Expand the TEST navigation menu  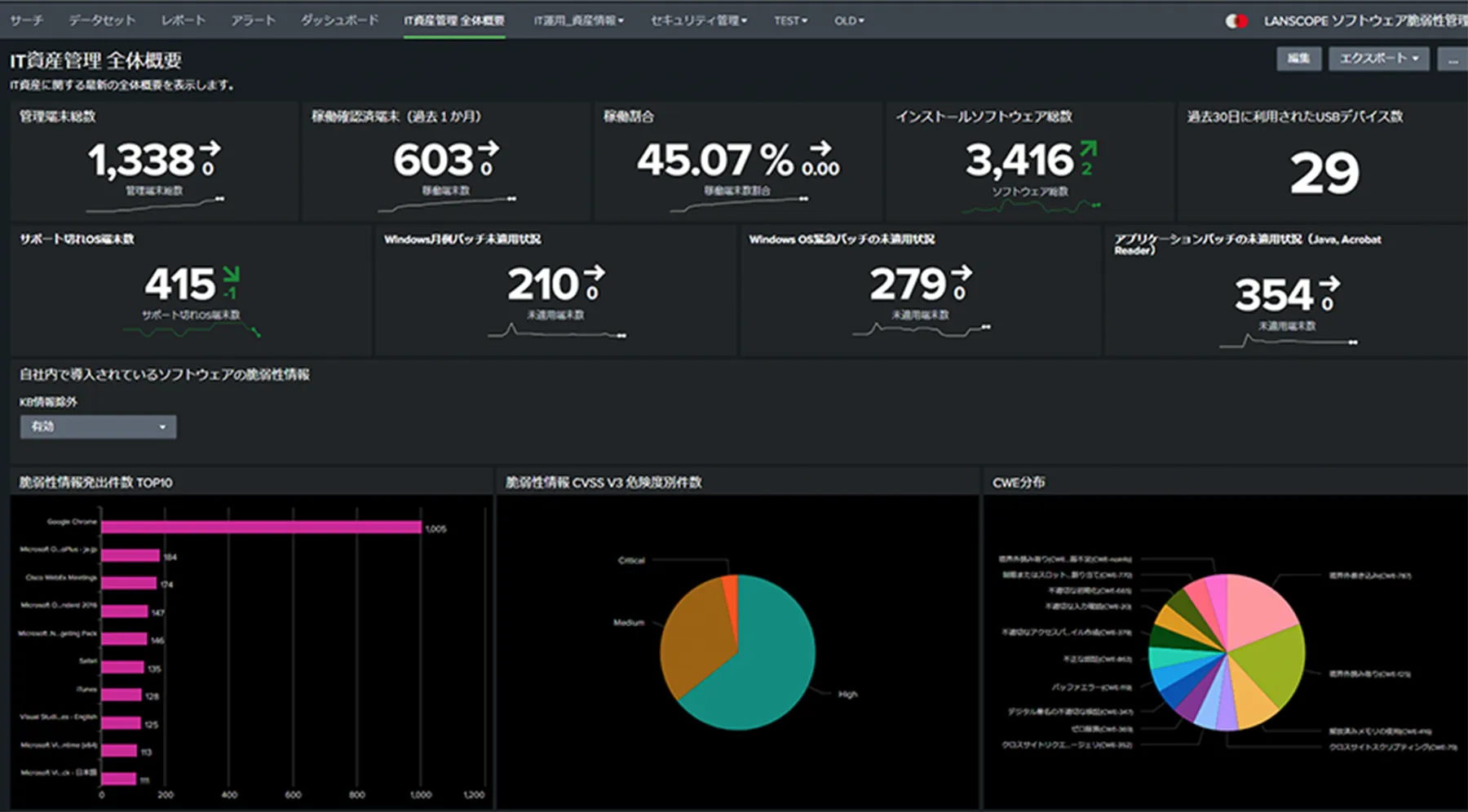[x=790, y=20]
